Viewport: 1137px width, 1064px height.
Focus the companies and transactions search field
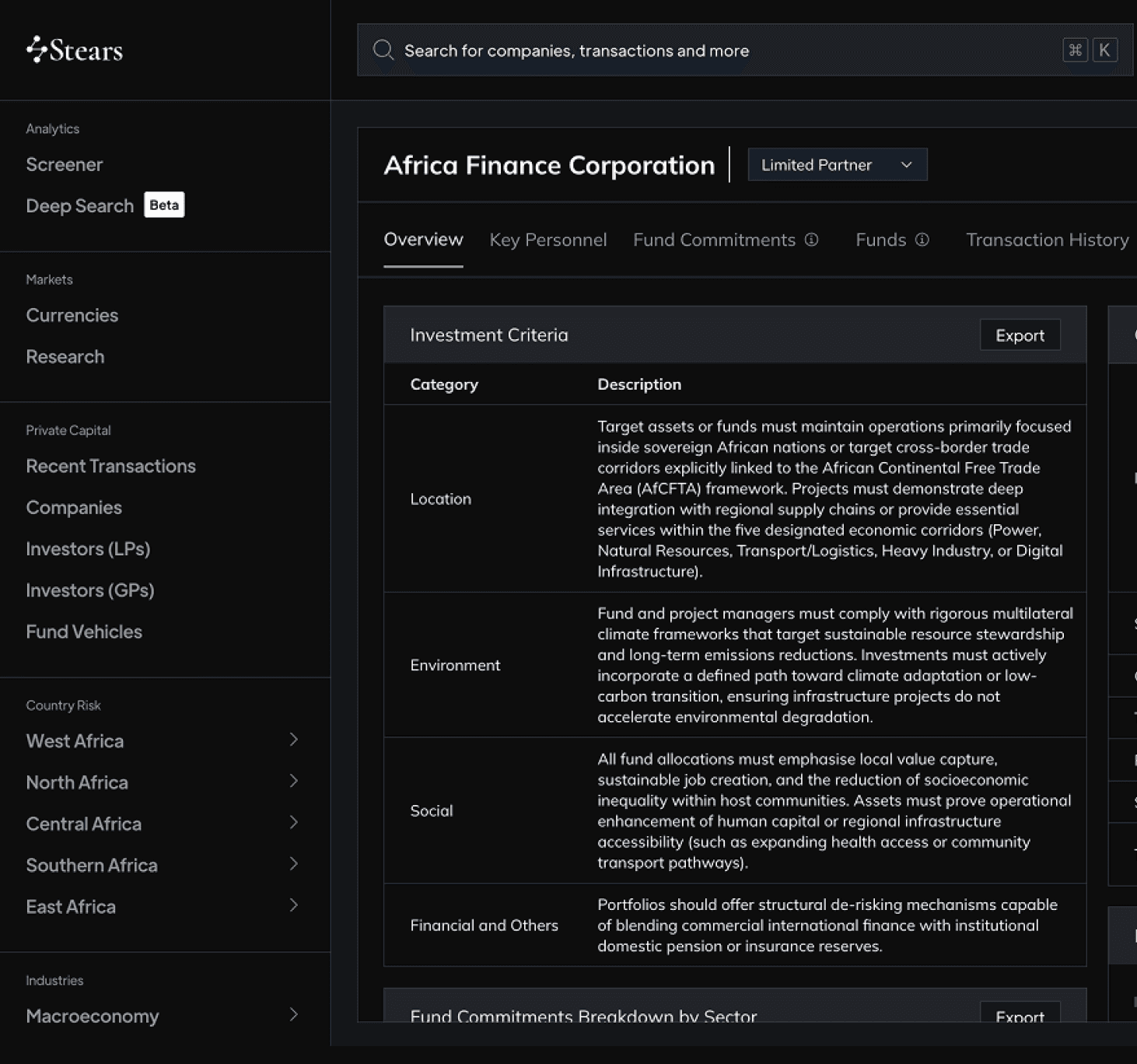tap(745, 51)
